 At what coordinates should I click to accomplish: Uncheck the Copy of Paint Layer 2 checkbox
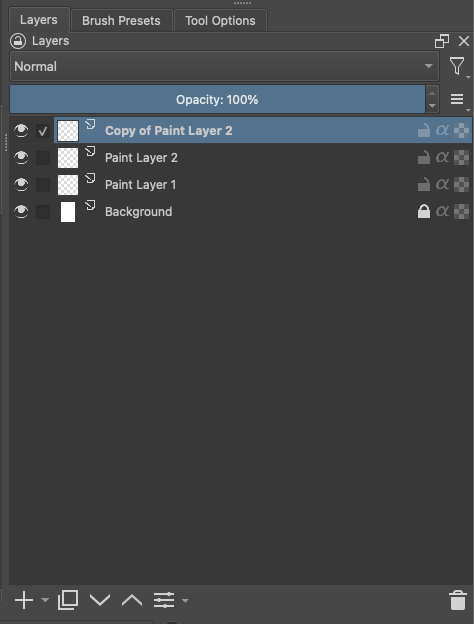(43, 131)
